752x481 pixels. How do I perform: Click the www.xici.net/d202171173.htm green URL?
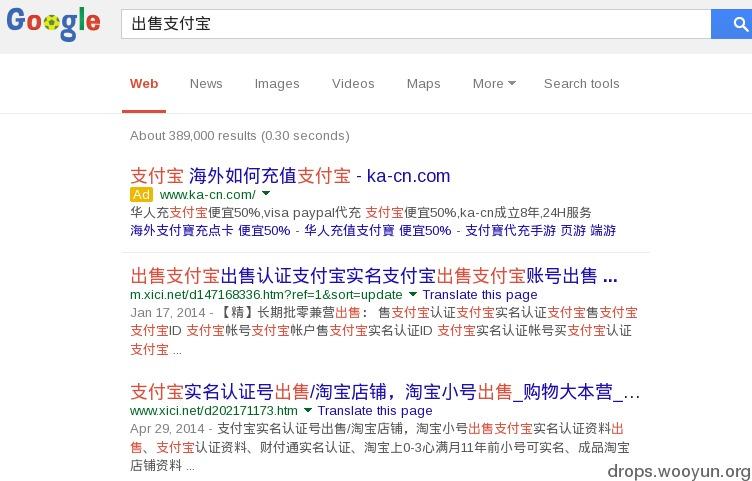[214, 411]
